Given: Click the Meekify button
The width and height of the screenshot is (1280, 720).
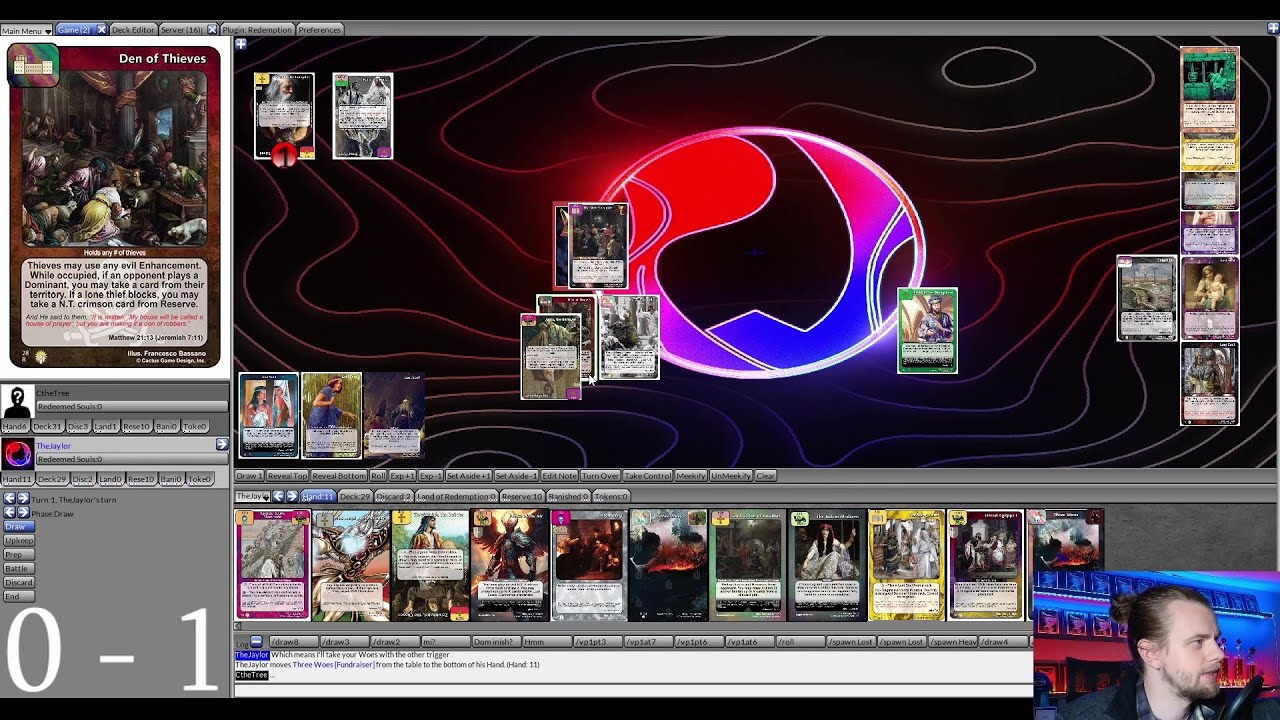Looking at the screenshot, I should coord(691,476).
